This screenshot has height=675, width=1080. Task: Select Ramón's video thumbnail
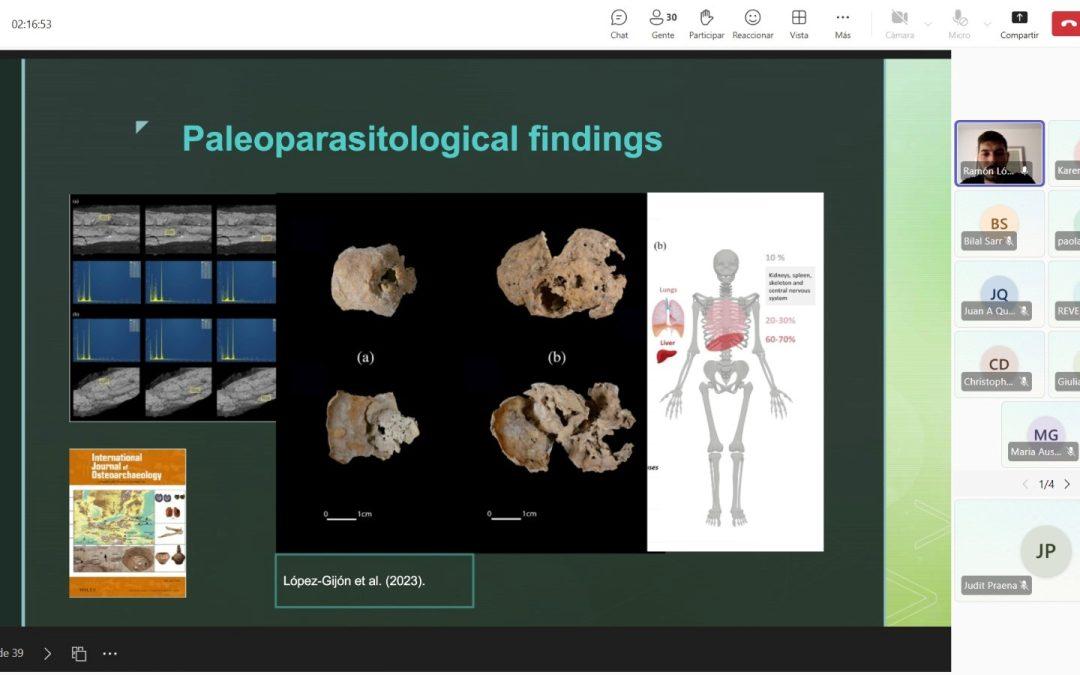click(999, 153)
